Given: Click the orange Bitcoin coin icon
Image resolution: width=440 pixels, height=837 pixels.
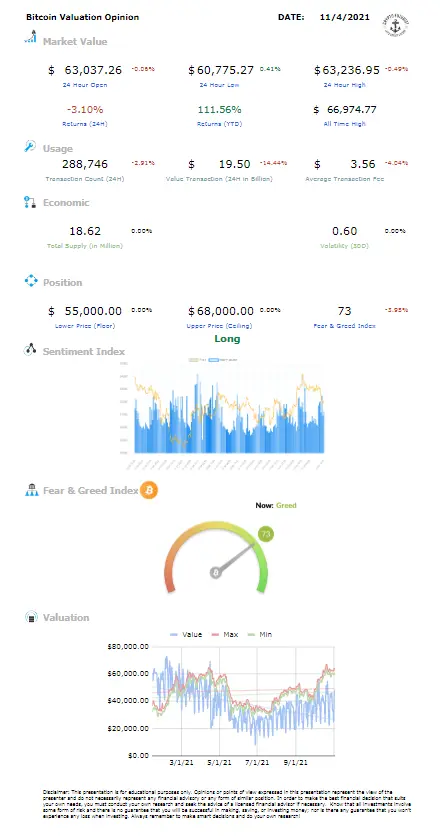Looking at the screenshot, I should [149, 489].
